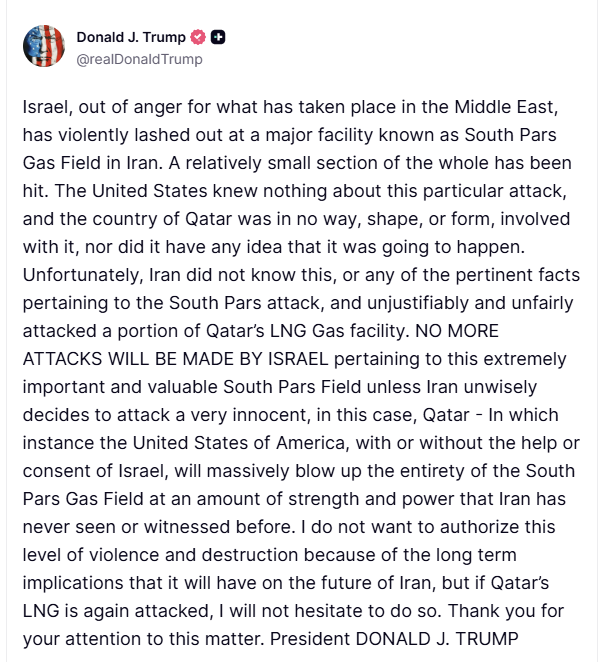
Task: Click the red verified checkmark badge
Action: [198, 38]
